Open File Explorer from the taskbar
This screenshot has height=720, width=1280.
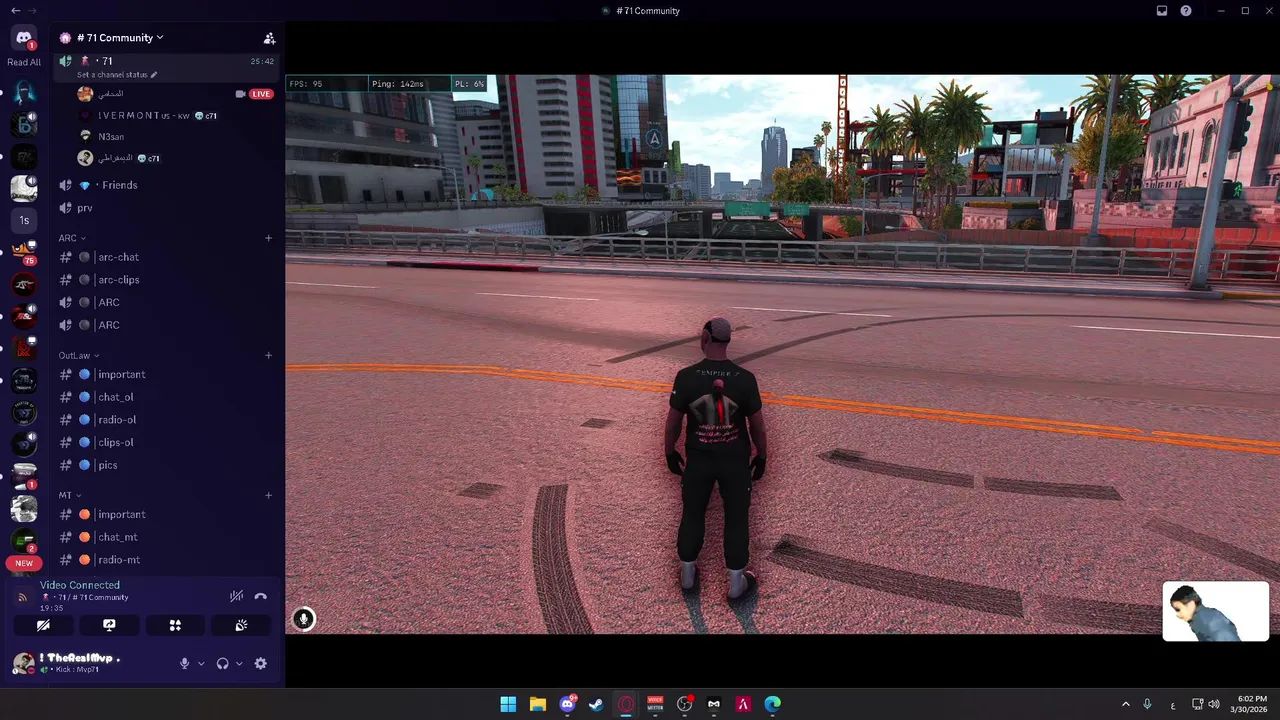click(x=537, y=704)
